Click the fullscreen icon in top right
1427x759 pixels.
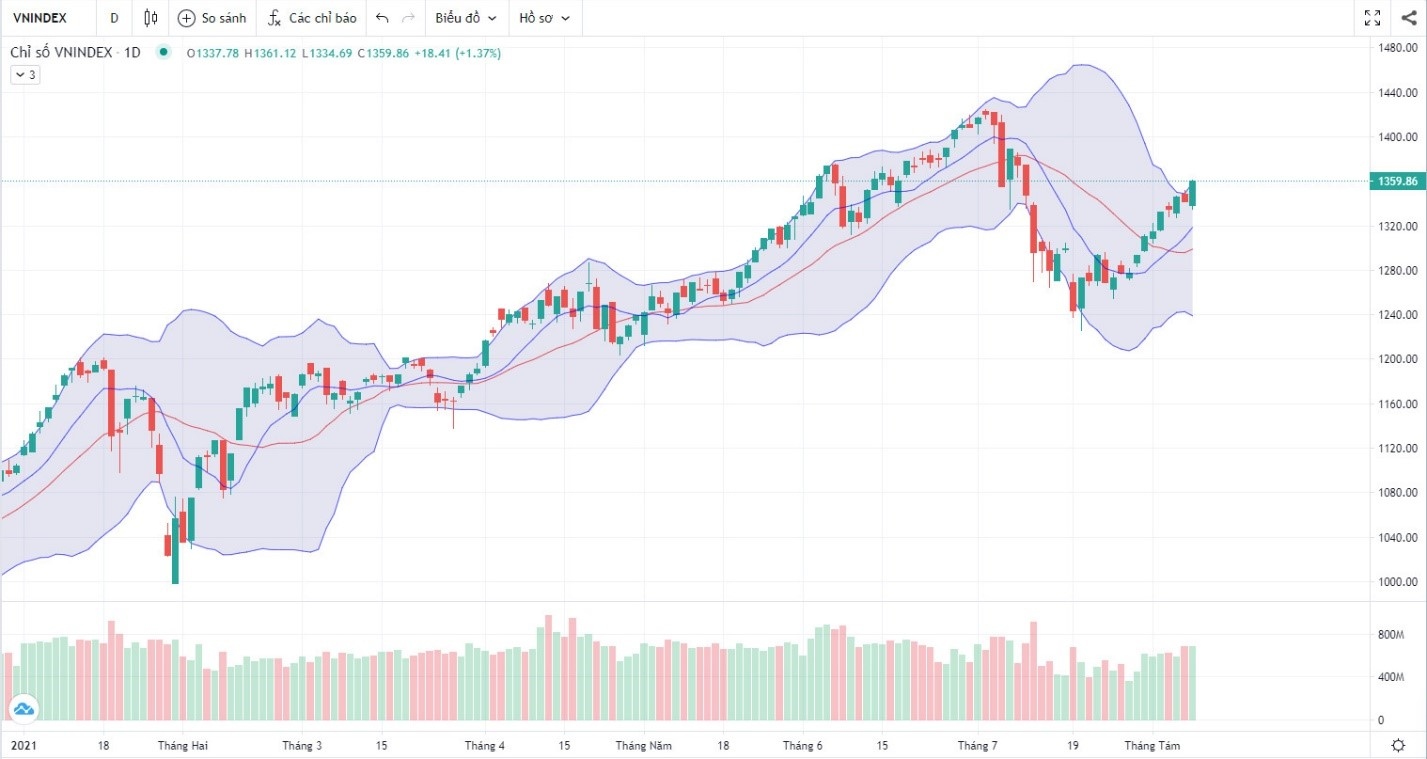tap(1371, 17)
